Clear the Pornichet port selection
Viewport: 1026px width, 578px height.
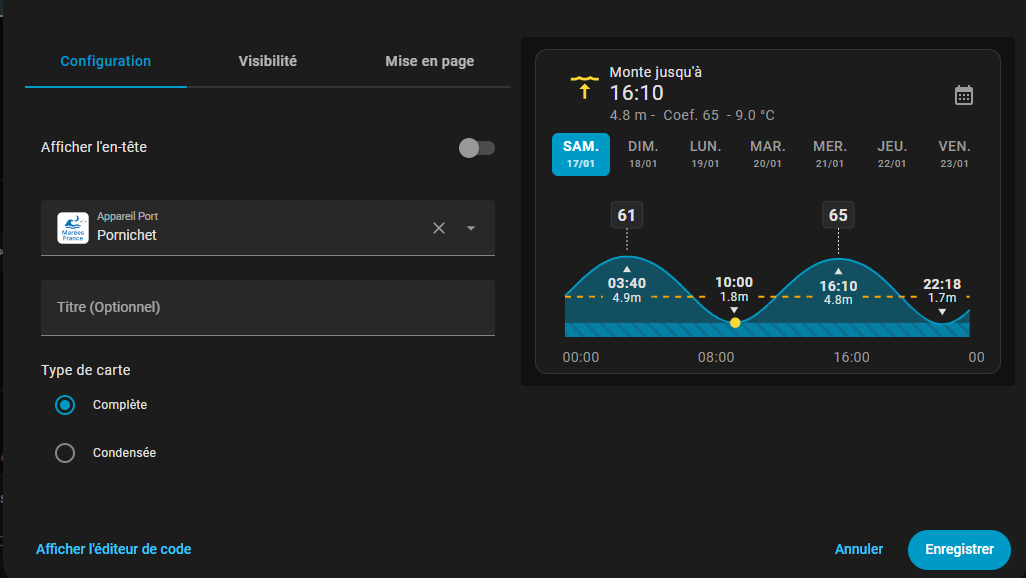438,228
